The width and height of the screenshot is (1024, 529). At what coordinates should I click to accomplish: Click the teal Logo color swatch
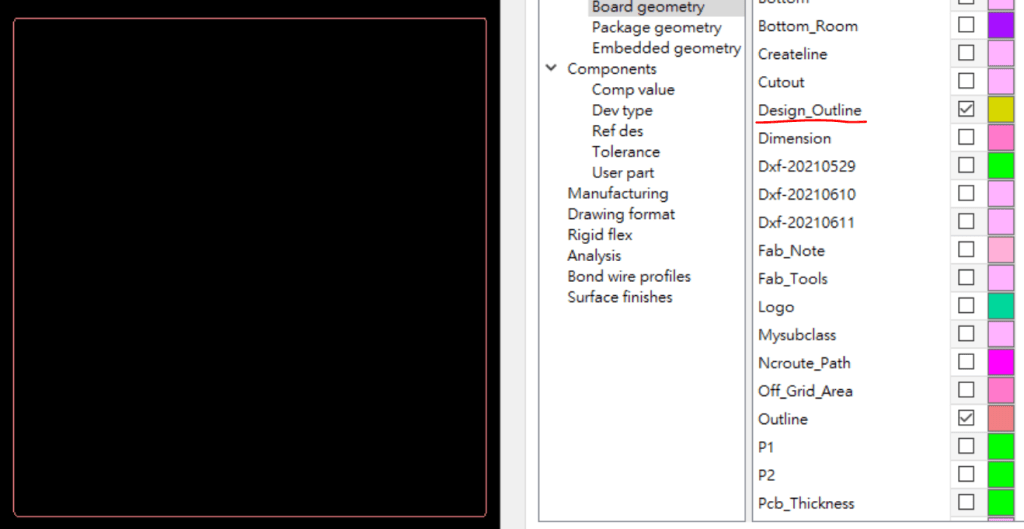(x=1000, y=305)
